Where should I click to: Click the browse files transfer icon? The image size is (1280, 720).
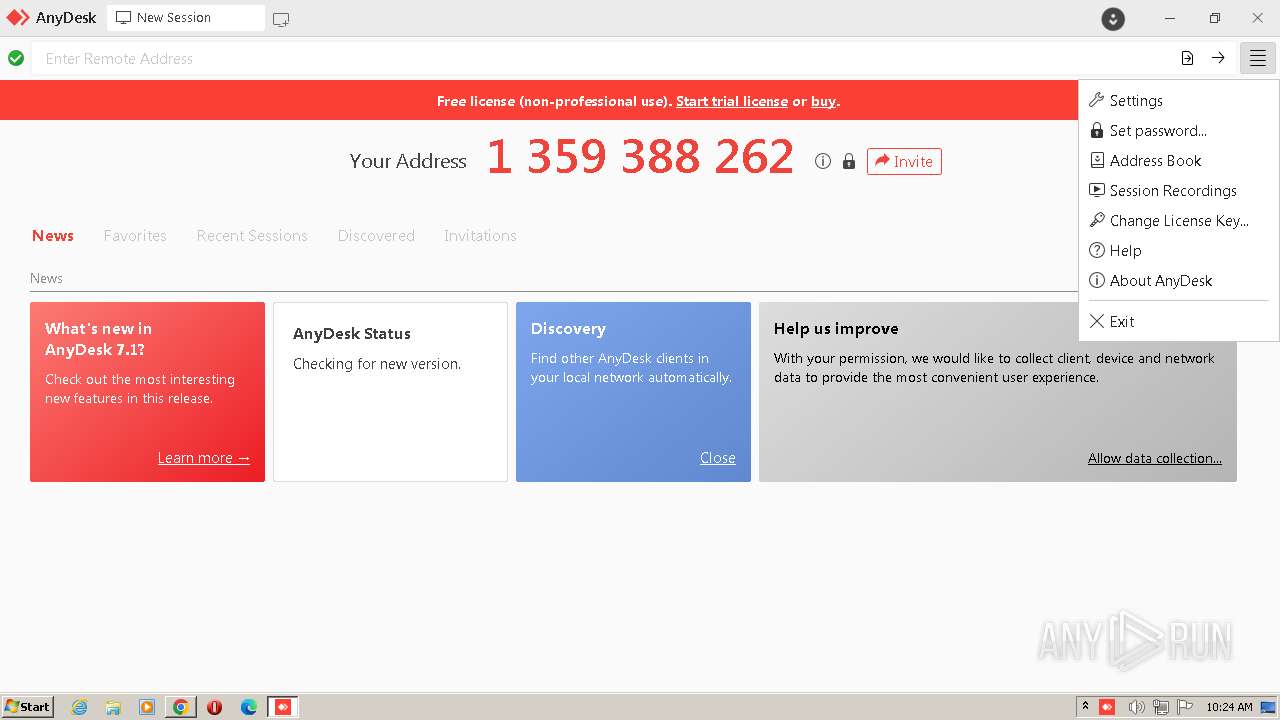1187,58
